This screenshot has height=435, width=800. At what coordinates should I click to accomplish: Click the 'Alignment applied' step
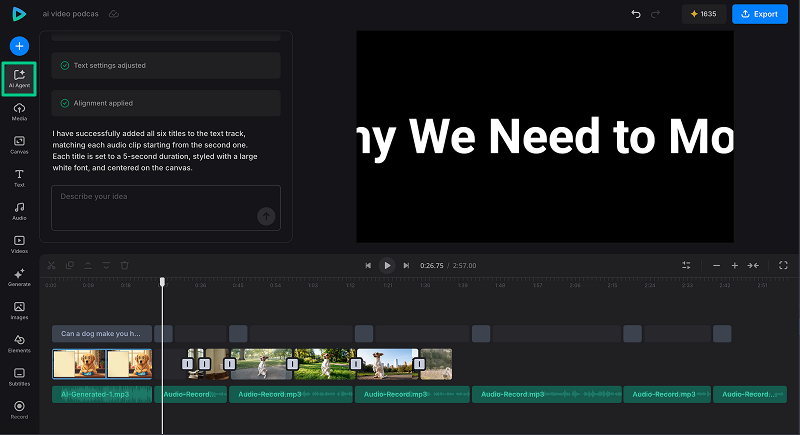(166, 103)
